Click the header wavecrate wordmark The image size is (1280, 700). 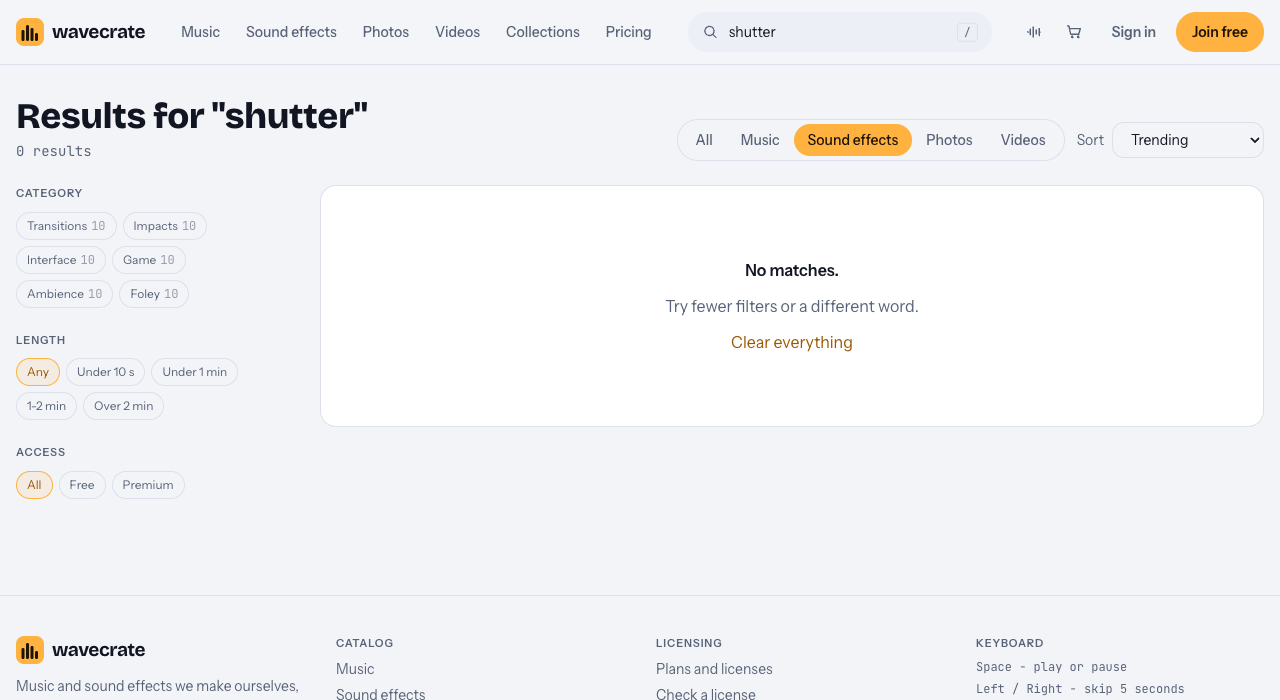pos(98,32)
